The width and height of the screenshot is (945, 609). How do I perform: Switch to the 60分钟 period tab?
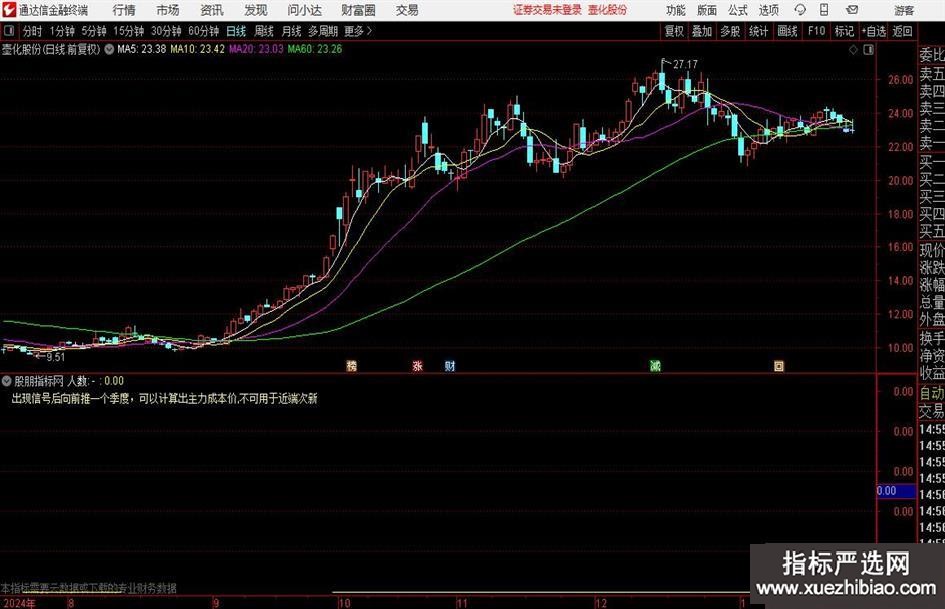(x=203, y=31)
